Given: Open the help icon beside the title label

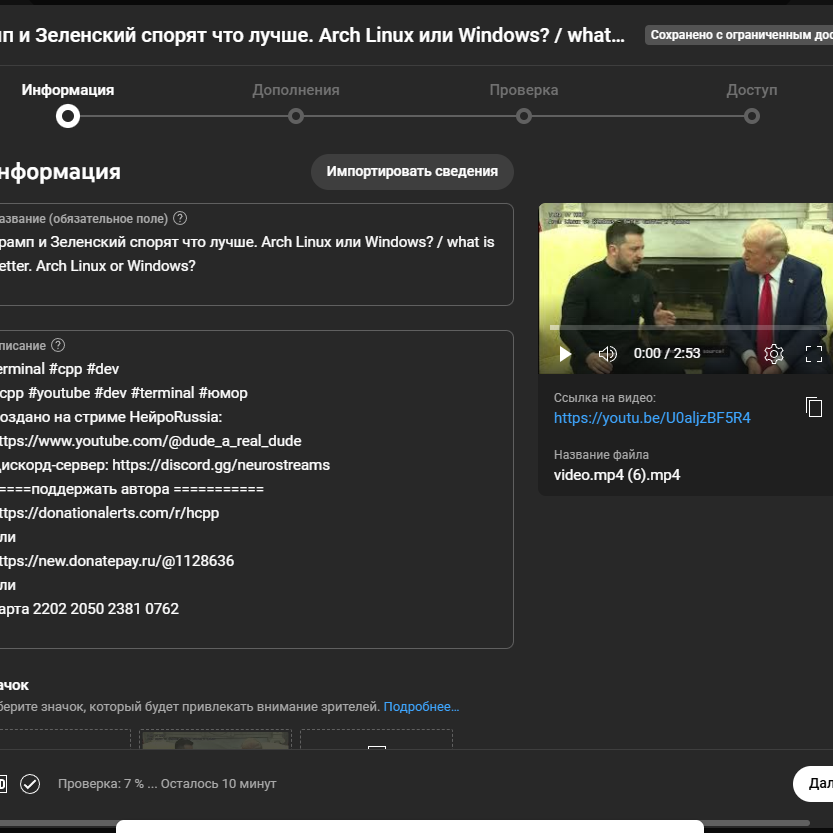Looking at the screenshot, I should point(180,218).
